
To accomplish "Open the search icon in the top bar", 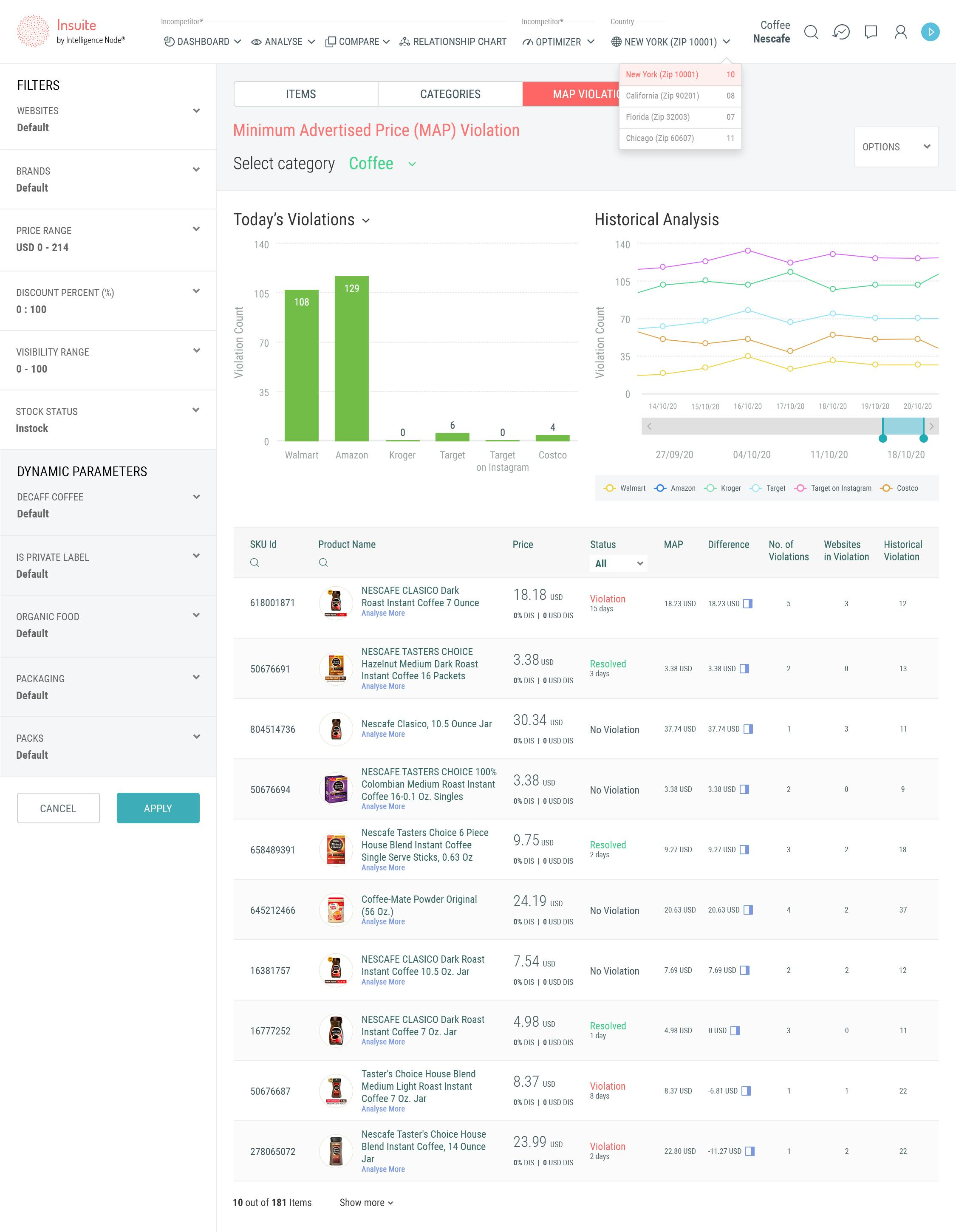I will pyautogui.click(x=812, y=33).
